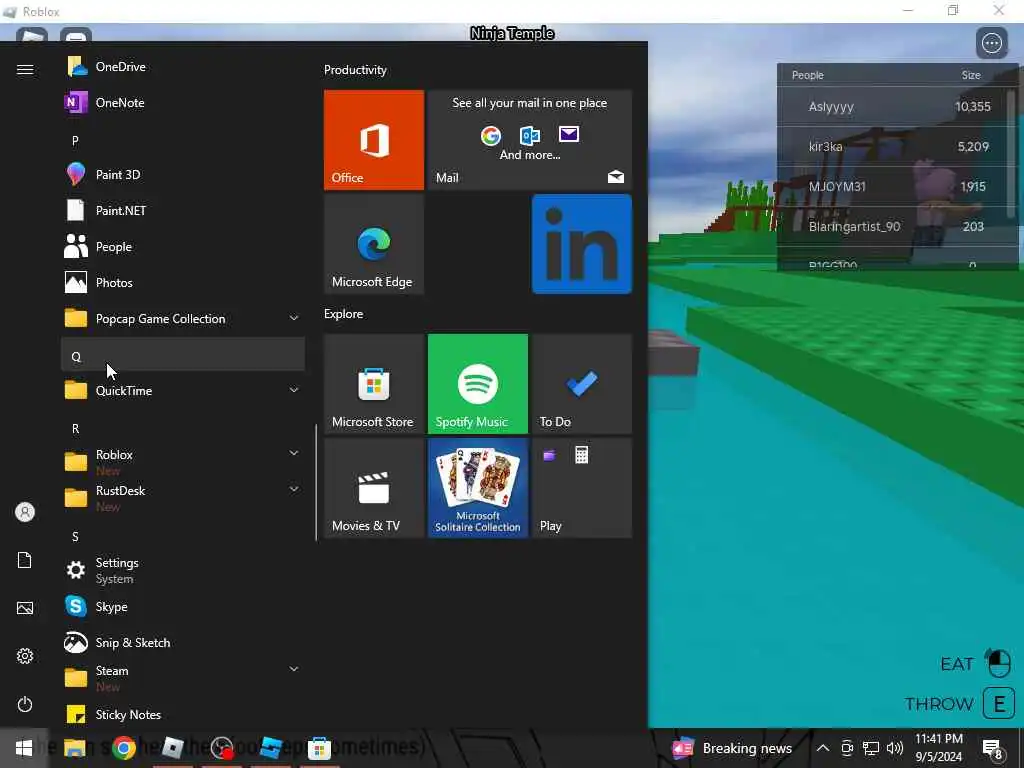Open Microsoft Store from taskbar
This screenshot has width=1024, height=768.
click(319, 748)
